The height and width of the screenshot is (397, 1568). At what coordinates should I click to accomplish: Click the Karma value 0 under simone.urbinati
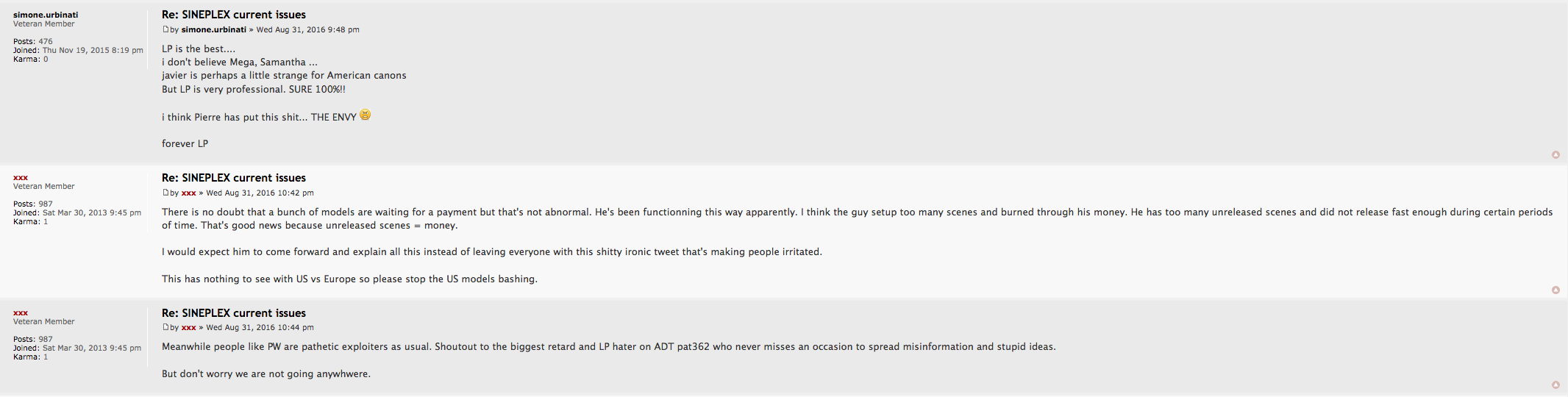click(46, 60)
